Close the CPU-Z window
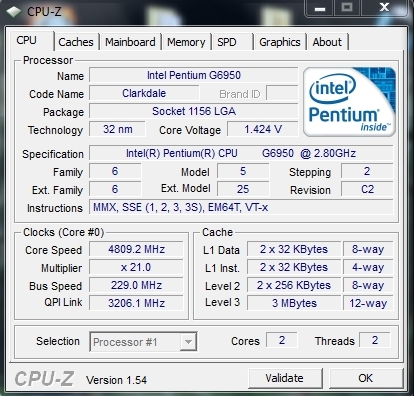The width and height of the screenshot is (414, 396). (x=385, y=8)
